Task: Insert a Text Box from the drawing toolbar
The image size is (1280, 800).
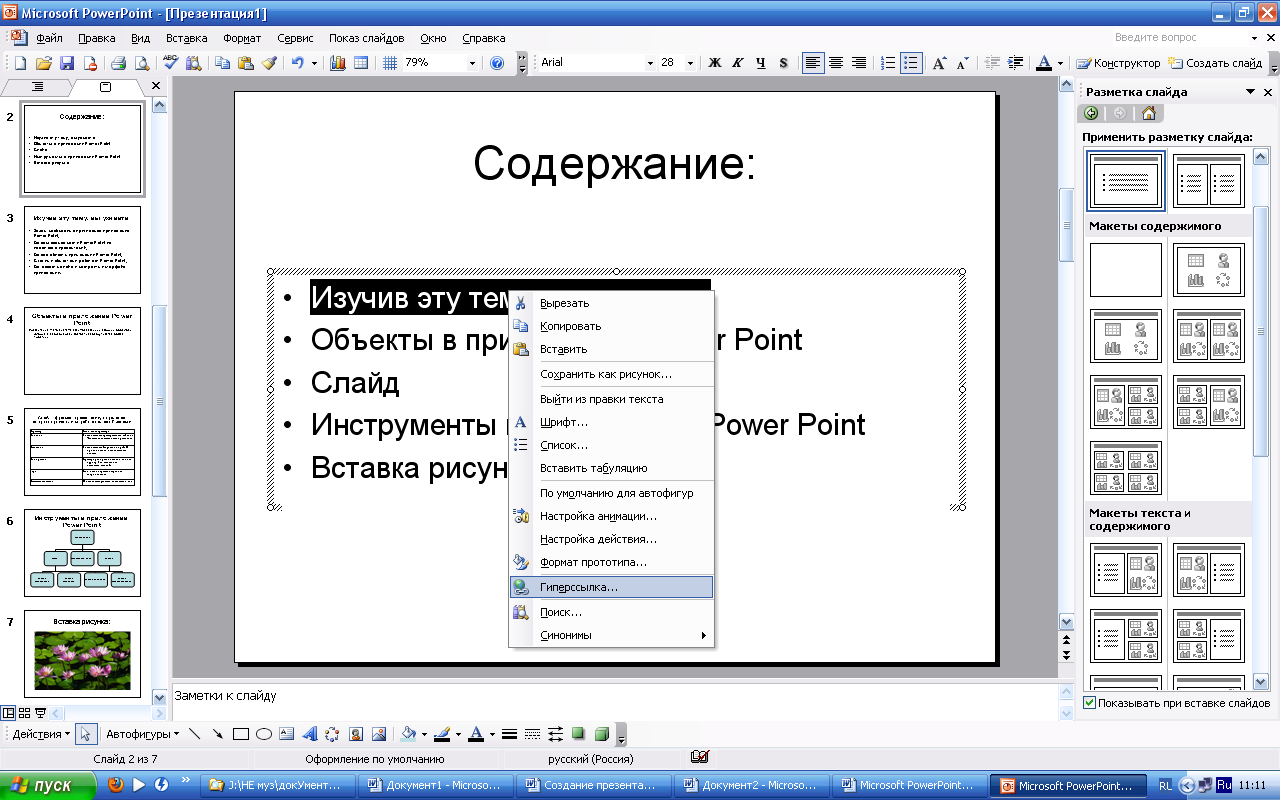Action: pyautogui.click(x=287, y=734)
